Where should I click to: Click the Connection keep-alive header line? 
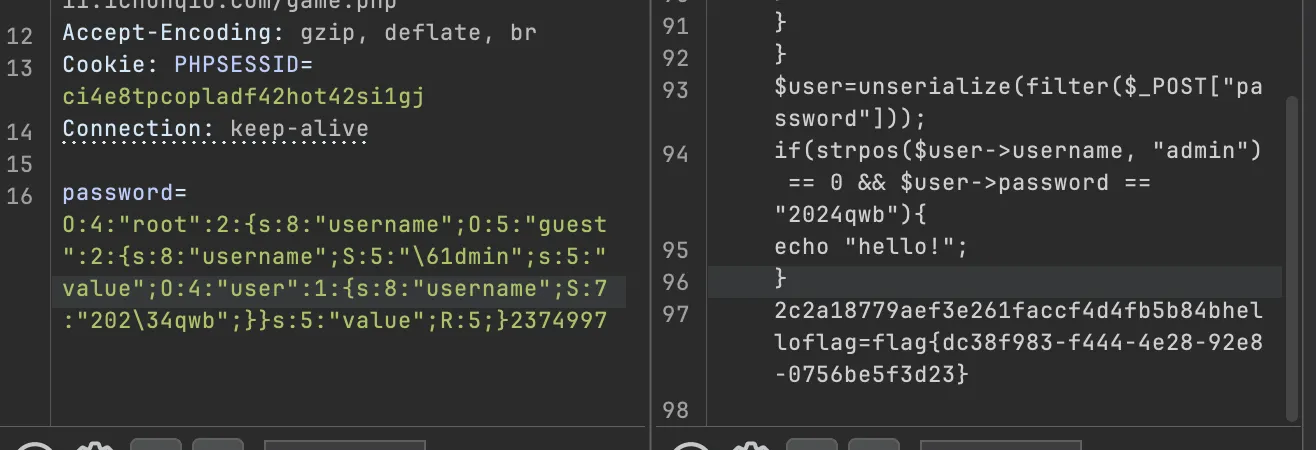pos(215,129)
